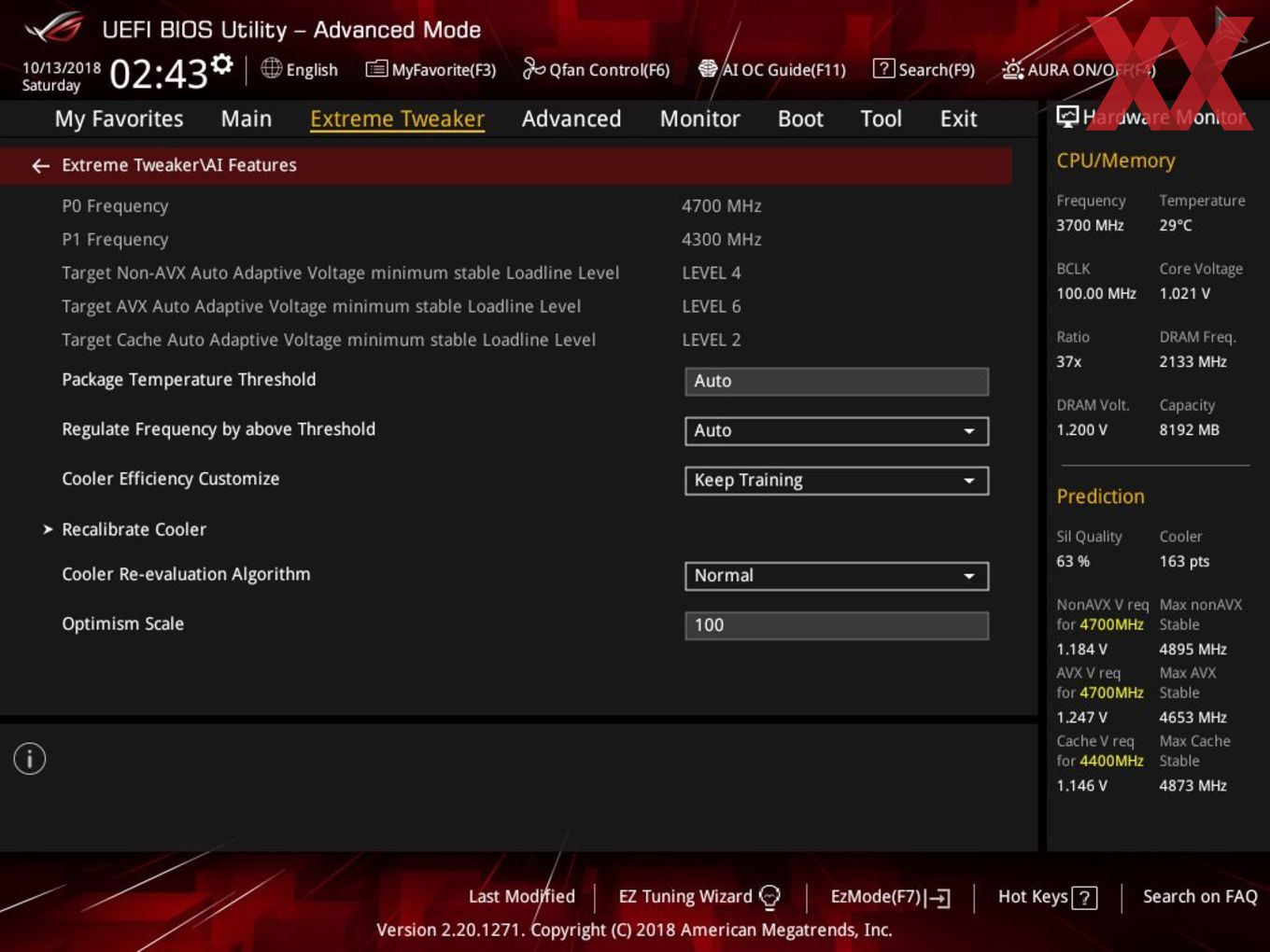Click the Hot Keys question box icon
The image size is (1270, 952).
pos(1084,898)
